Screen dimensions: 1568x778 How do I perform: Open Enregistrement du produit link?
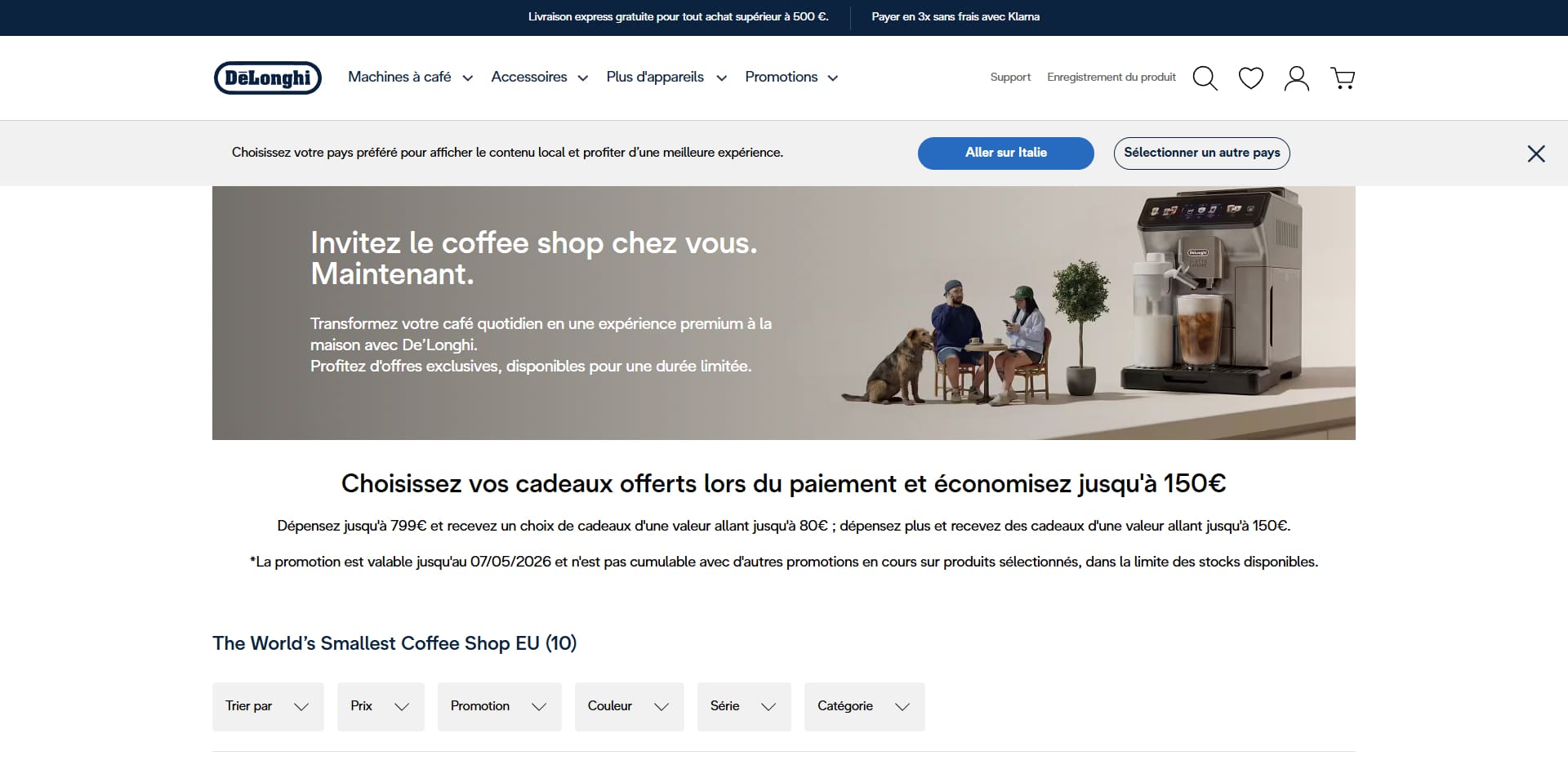[1111, 77]
